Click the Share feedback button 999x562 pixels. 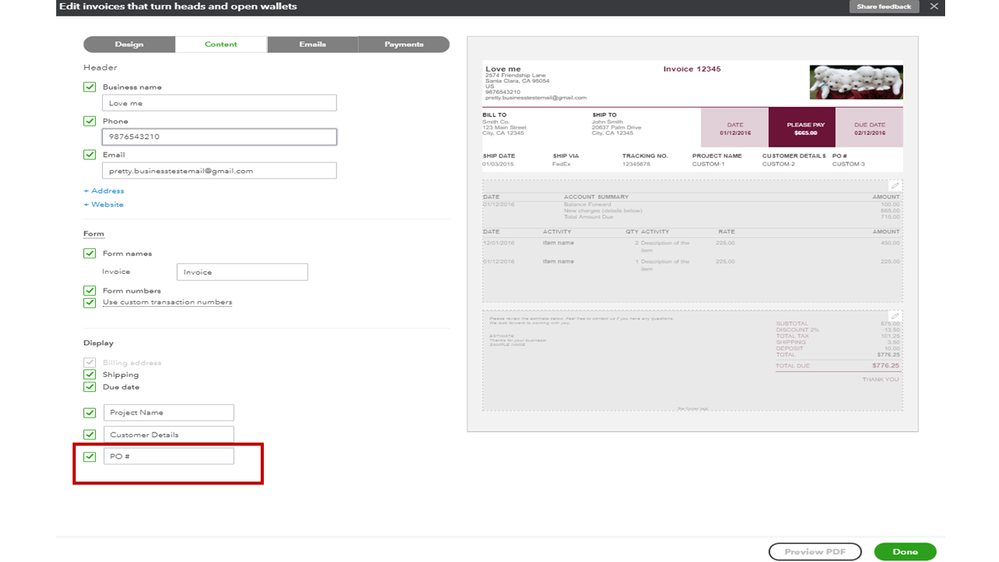884,6
